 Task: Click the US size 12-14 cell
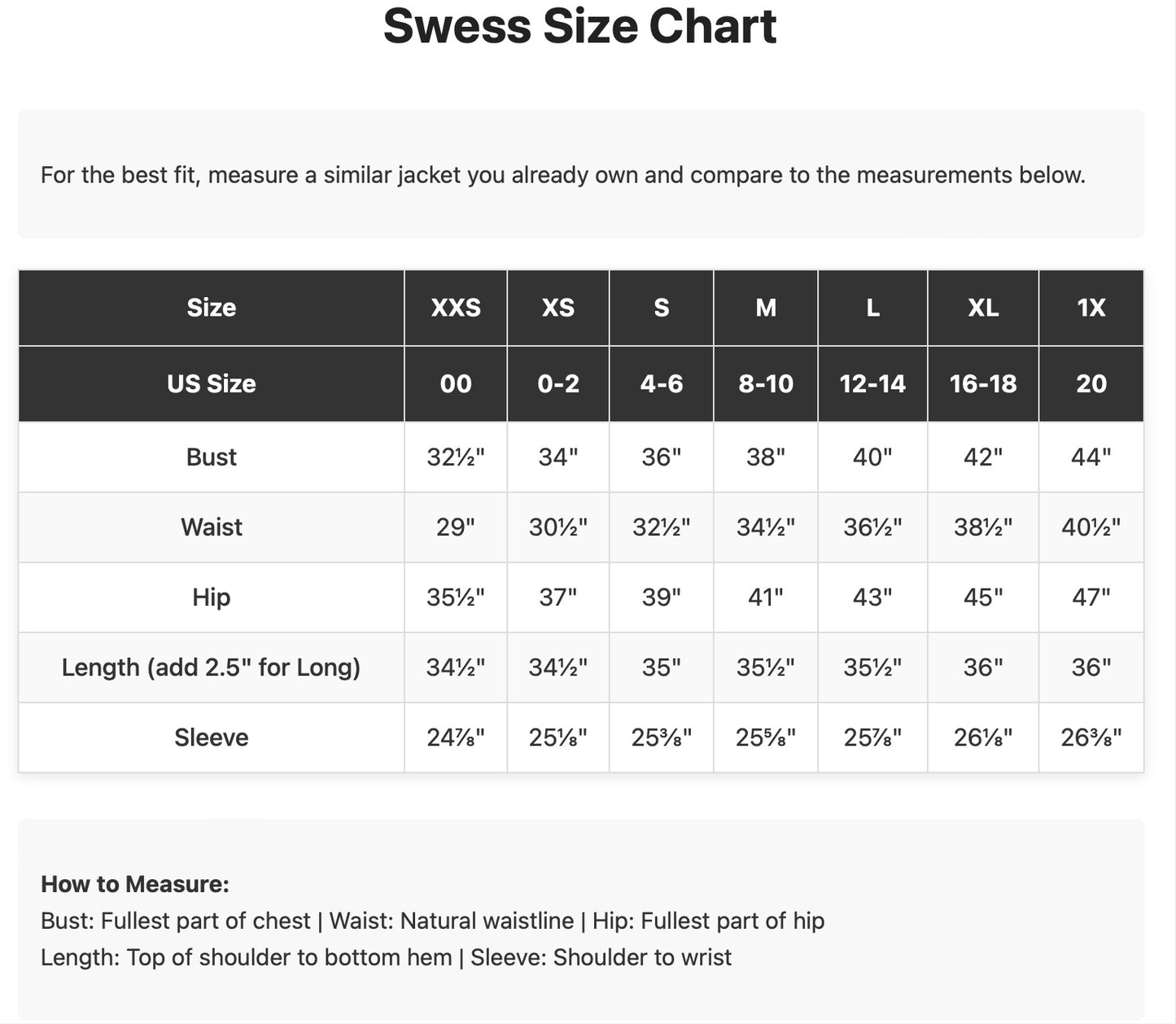pyautogui.click(x=872, y=383)
